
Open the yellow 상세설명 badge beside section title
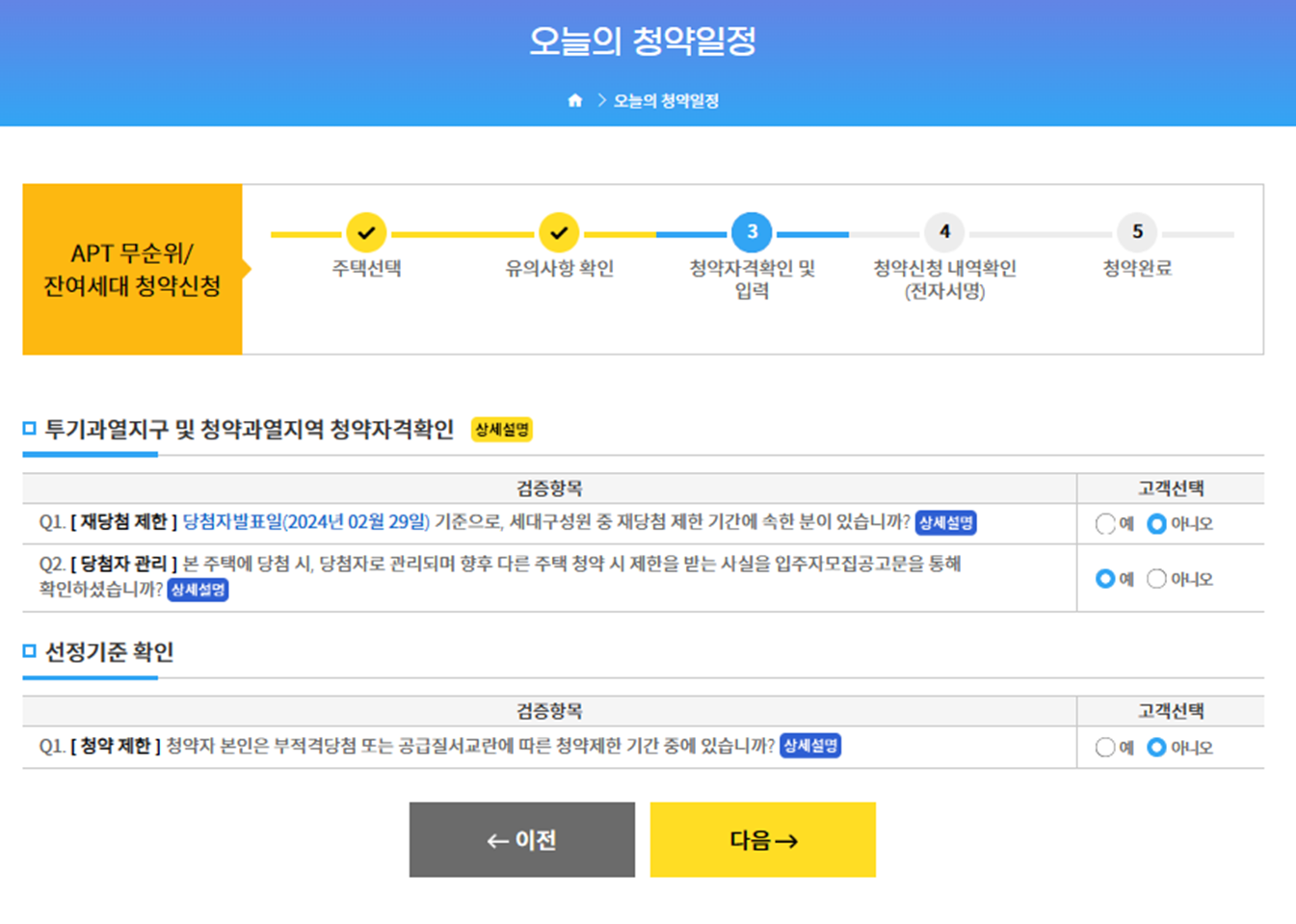coord(500,431)
